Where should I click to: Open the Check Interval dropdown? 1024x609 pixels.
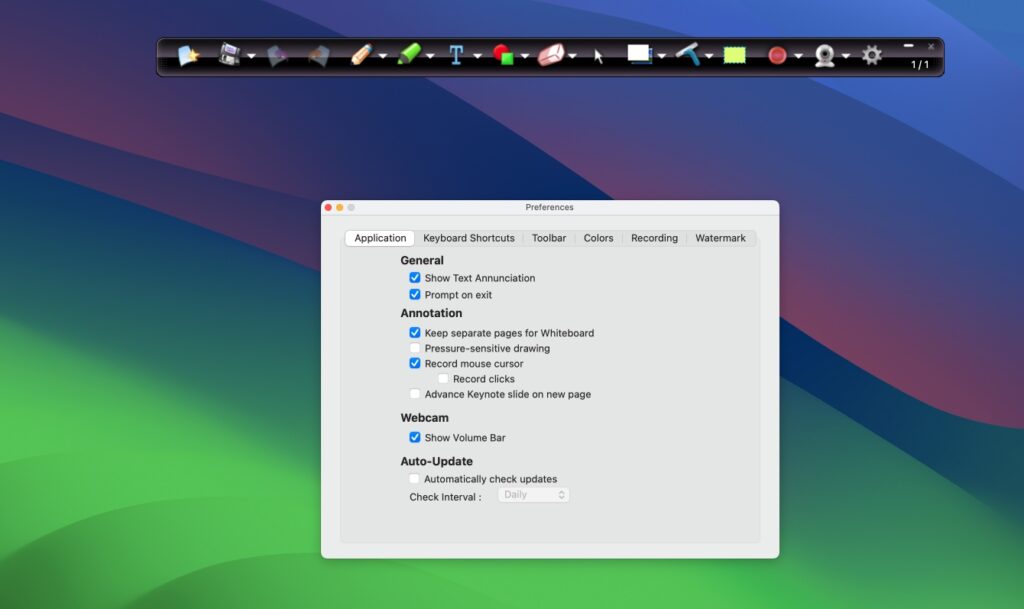[534, 494]
